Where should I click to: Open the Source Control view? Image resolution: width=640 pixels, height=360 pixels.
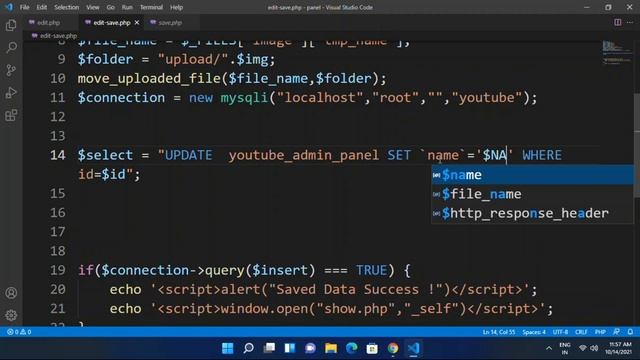tap(11, 70)
